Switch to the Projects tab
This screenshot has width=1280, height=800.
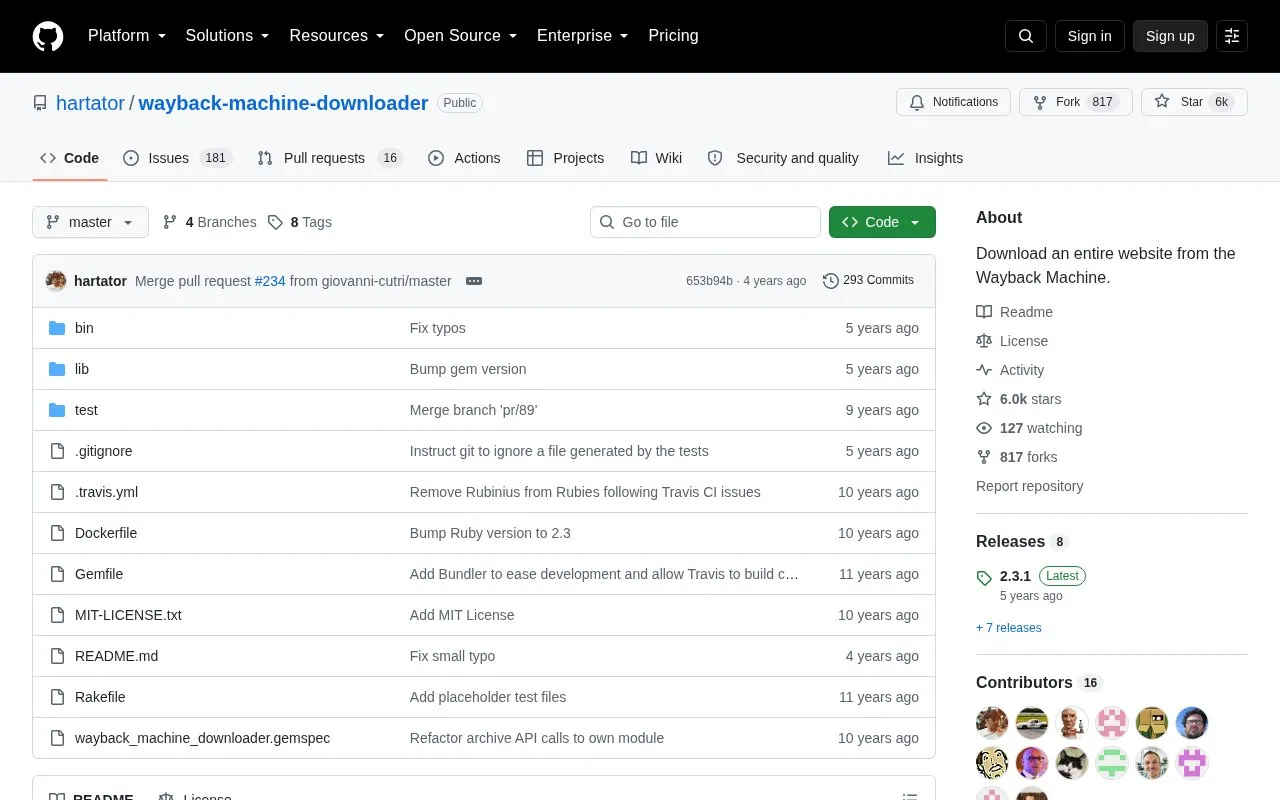(565, 158)
